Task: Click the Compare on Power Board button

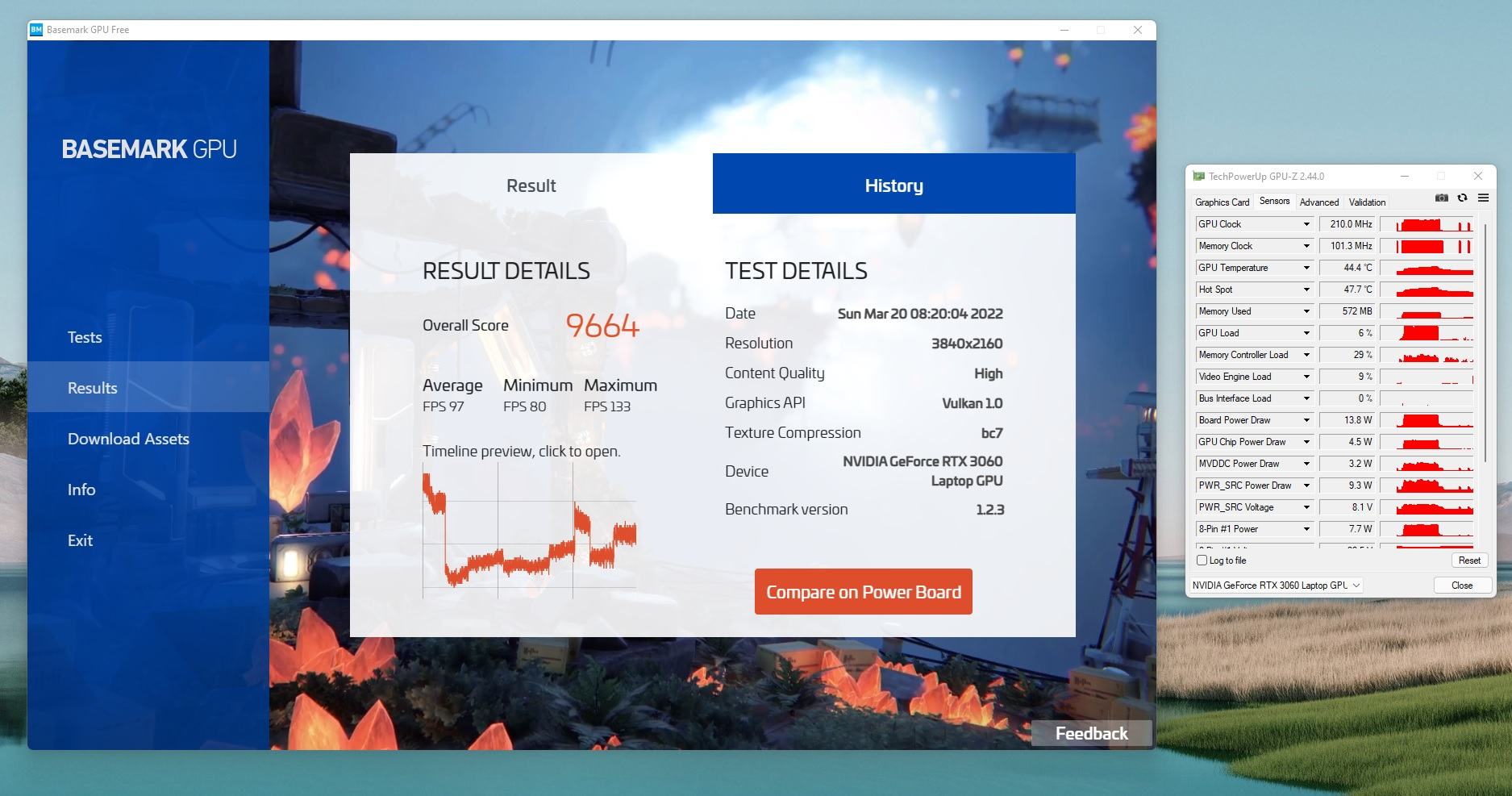Action: [x=864, y=592]
